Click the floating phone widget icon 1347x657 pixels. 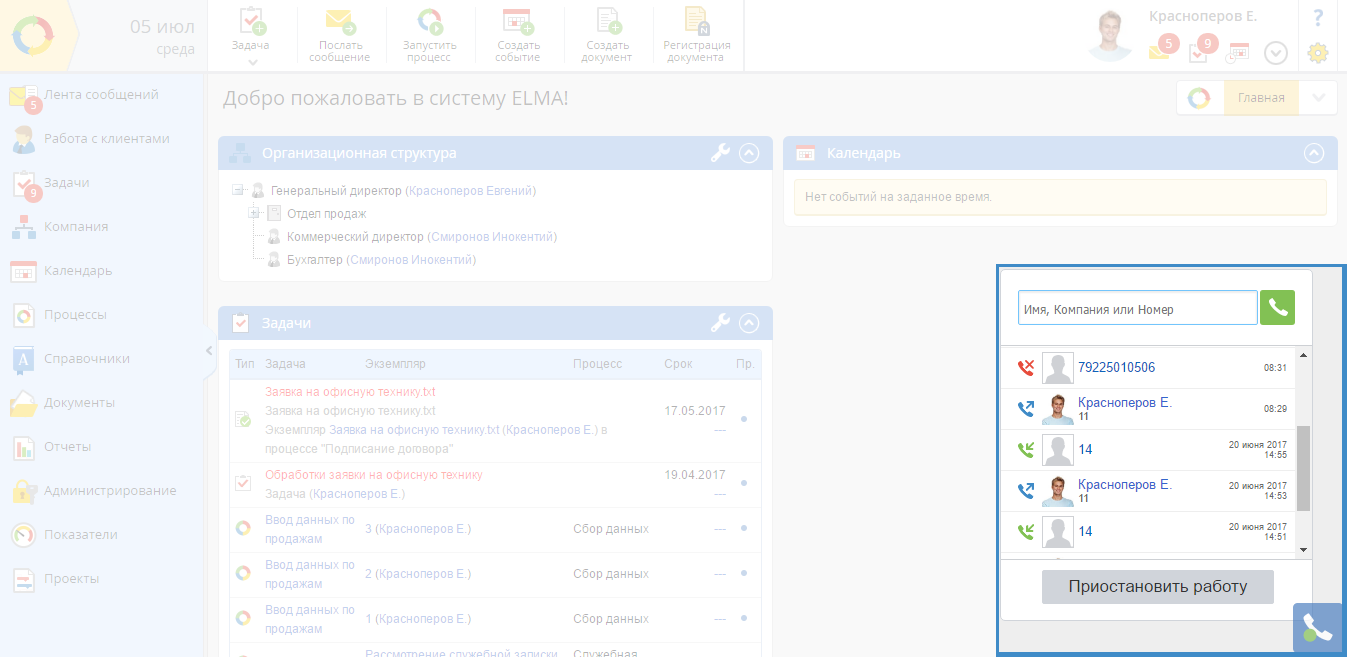pyautogui.click(x=1317, y=628)
